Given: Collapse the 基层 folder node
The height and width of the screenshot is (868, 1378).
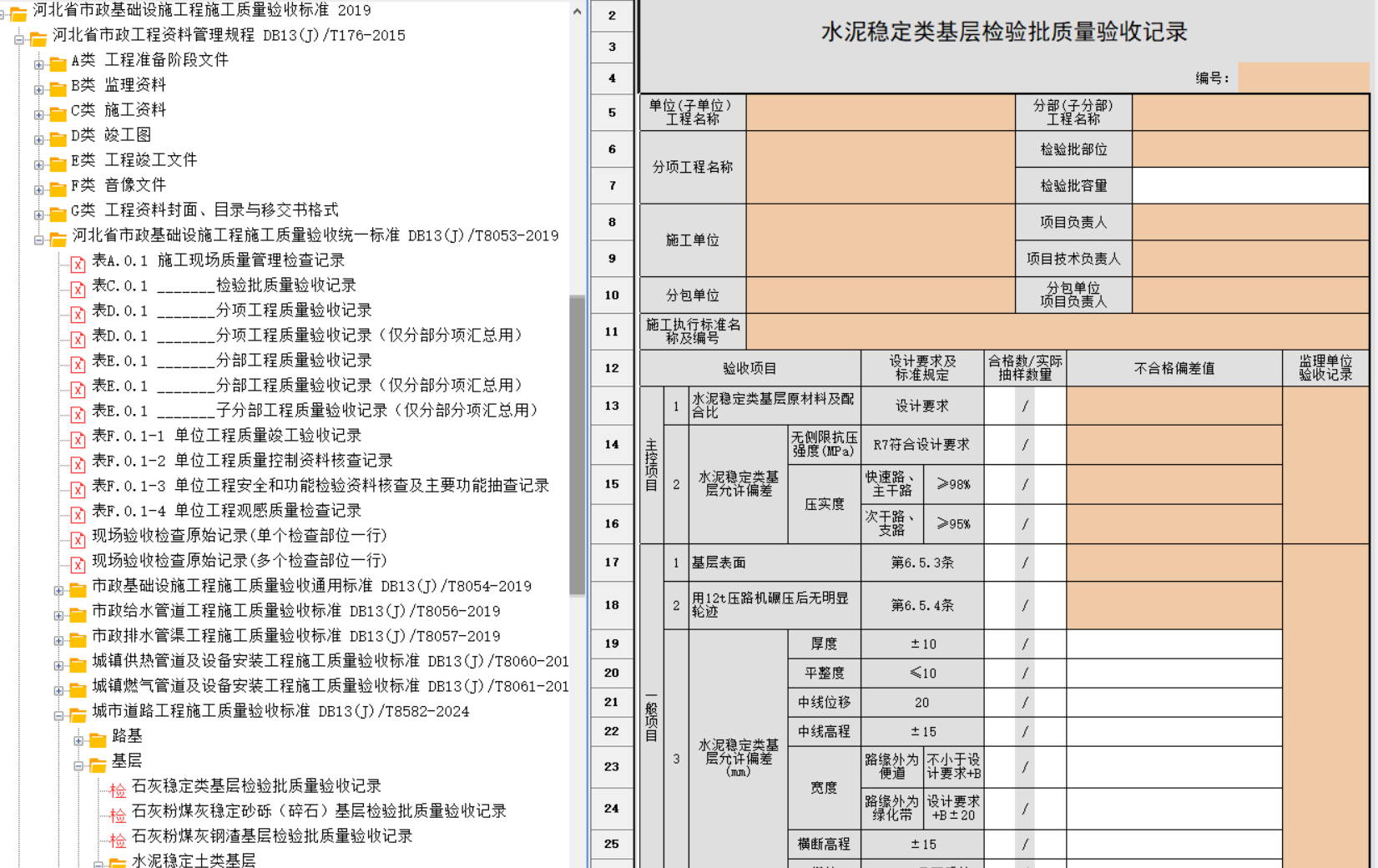Looking at the screenshot, I should click(x=78, y=766).
